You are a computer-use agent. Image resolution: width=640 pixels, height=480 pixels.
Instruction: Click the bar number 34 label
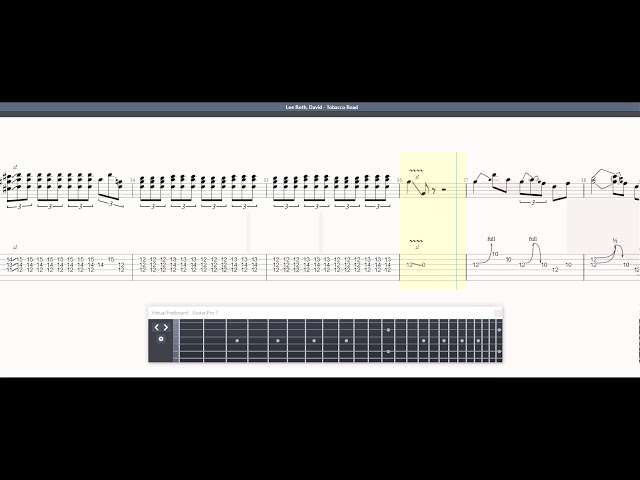coord(133,180)
